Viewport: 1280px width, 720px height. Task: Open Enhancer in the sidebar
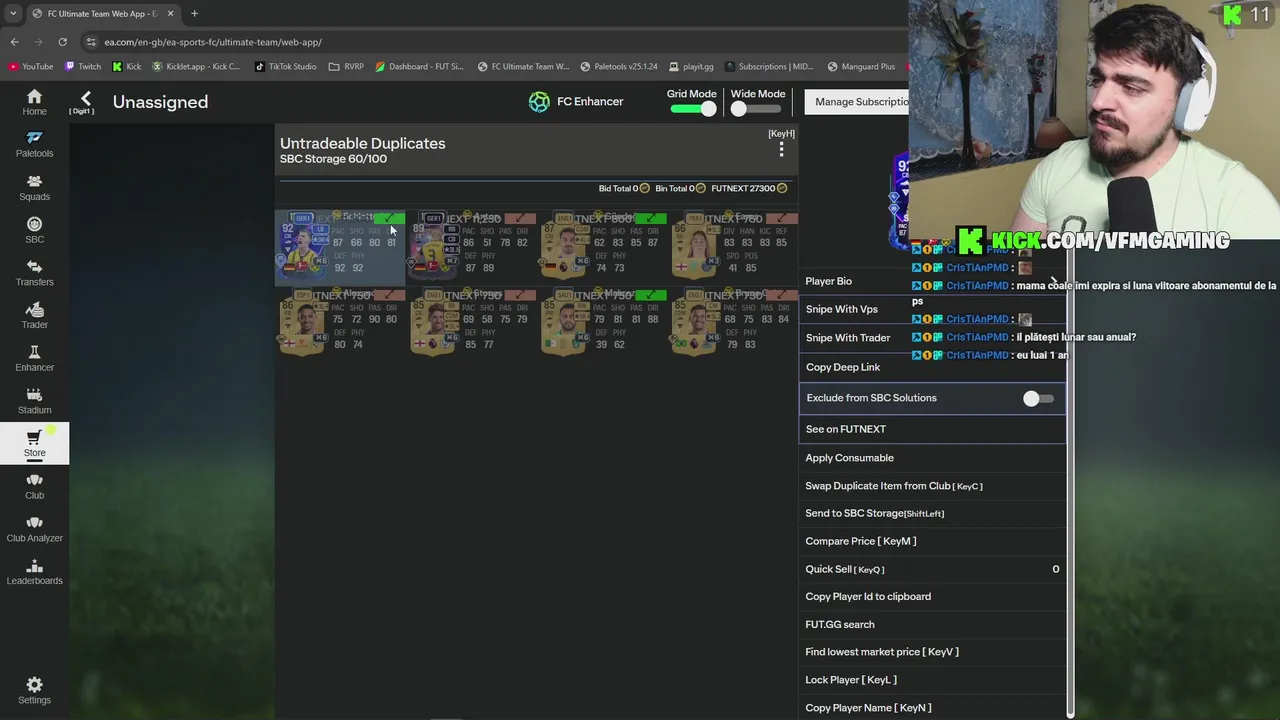click(34, 358)
